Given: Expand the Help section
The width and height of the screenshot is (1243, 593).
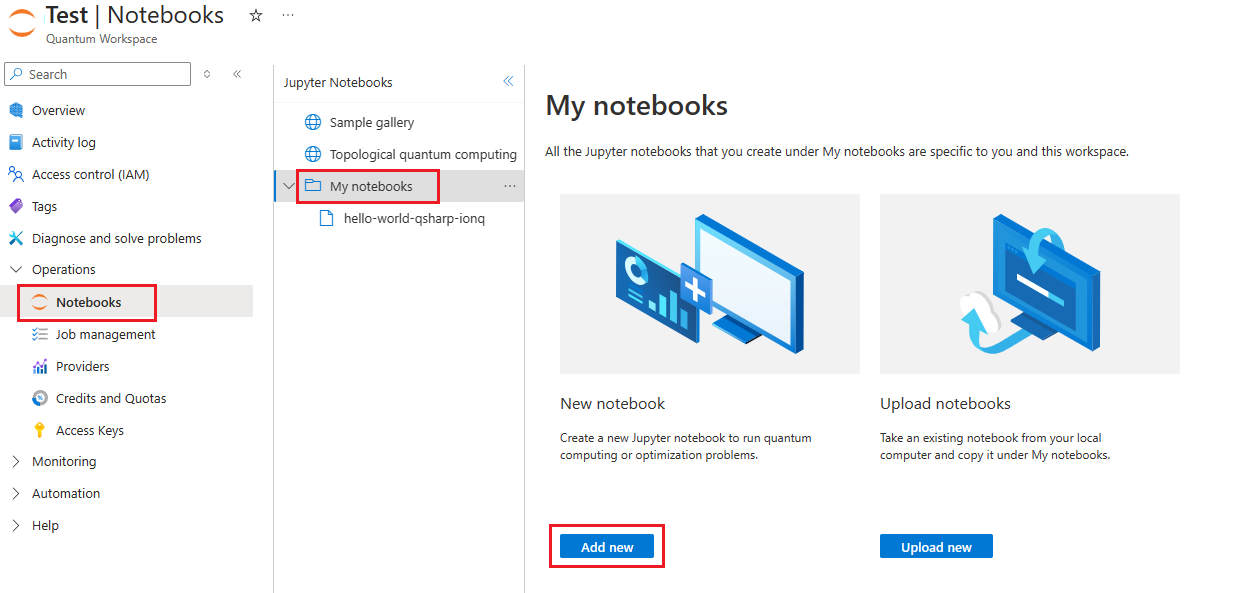Looking at the screenshot, I should click(x=15, y=526).
